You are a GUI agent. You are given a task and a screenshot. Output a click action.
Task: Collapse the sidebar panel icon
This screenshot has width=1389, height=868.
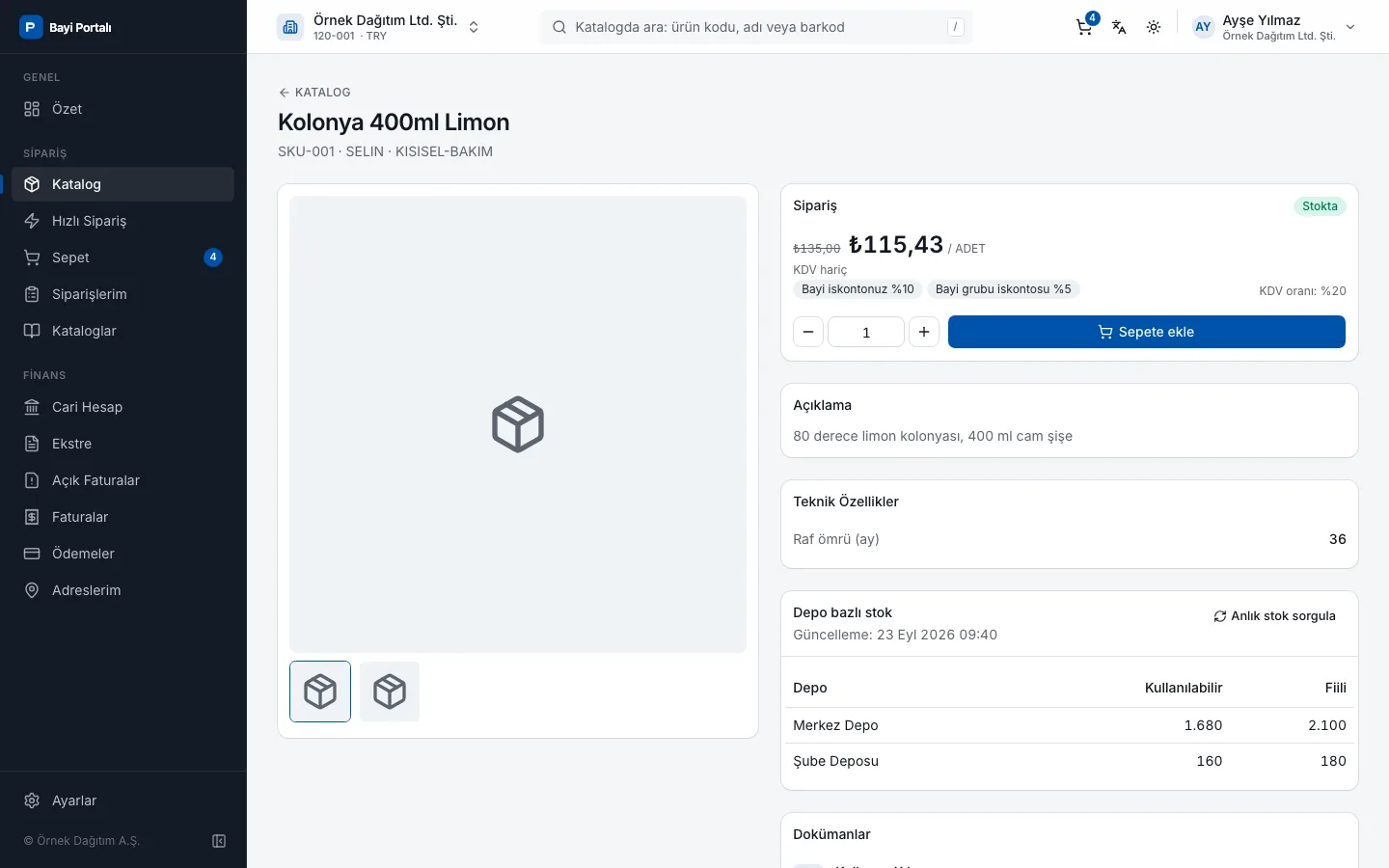(x=219, y=841)
